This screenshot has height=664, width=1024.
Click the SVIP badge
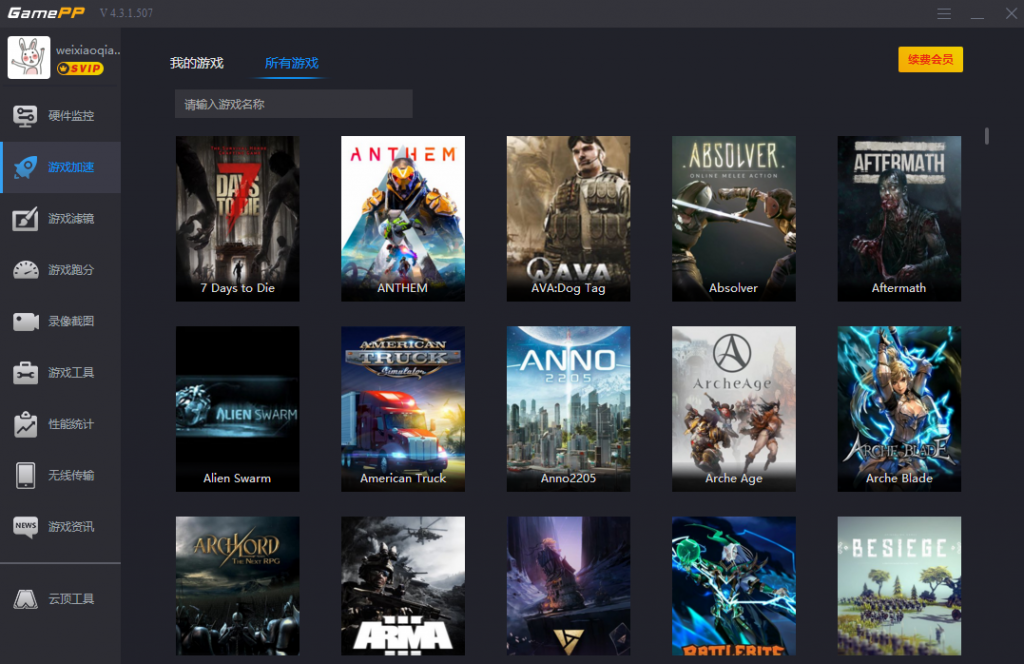tap(80, 69)
